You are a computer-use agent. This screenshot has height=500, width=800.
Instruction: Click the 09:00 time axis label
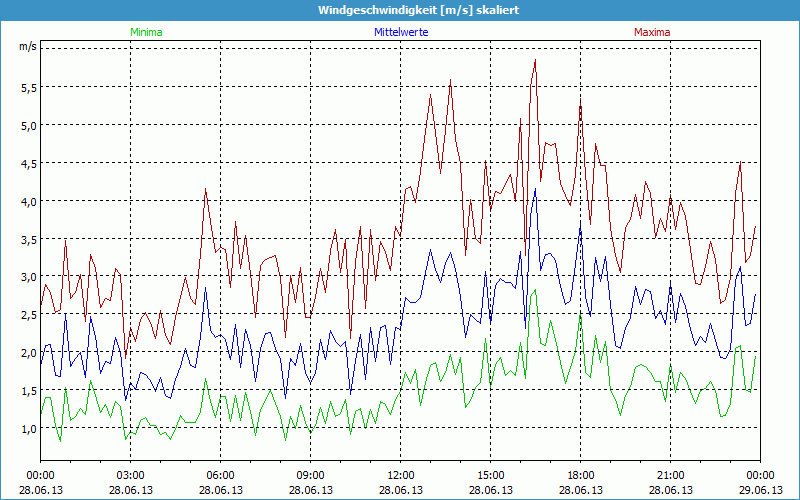point(310,476)
